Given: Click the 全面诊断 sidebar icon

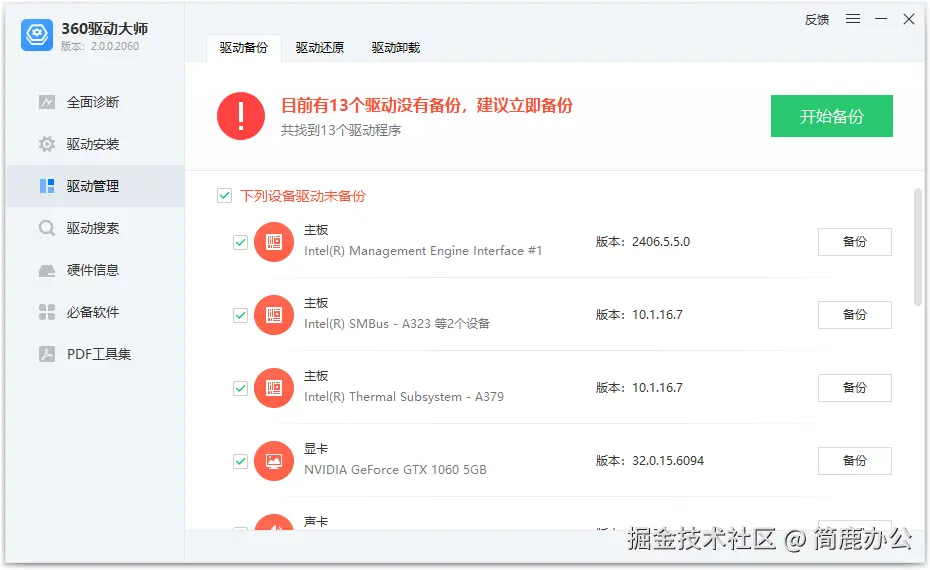Looking at the screenshot, I should click(x=47, y=102).
